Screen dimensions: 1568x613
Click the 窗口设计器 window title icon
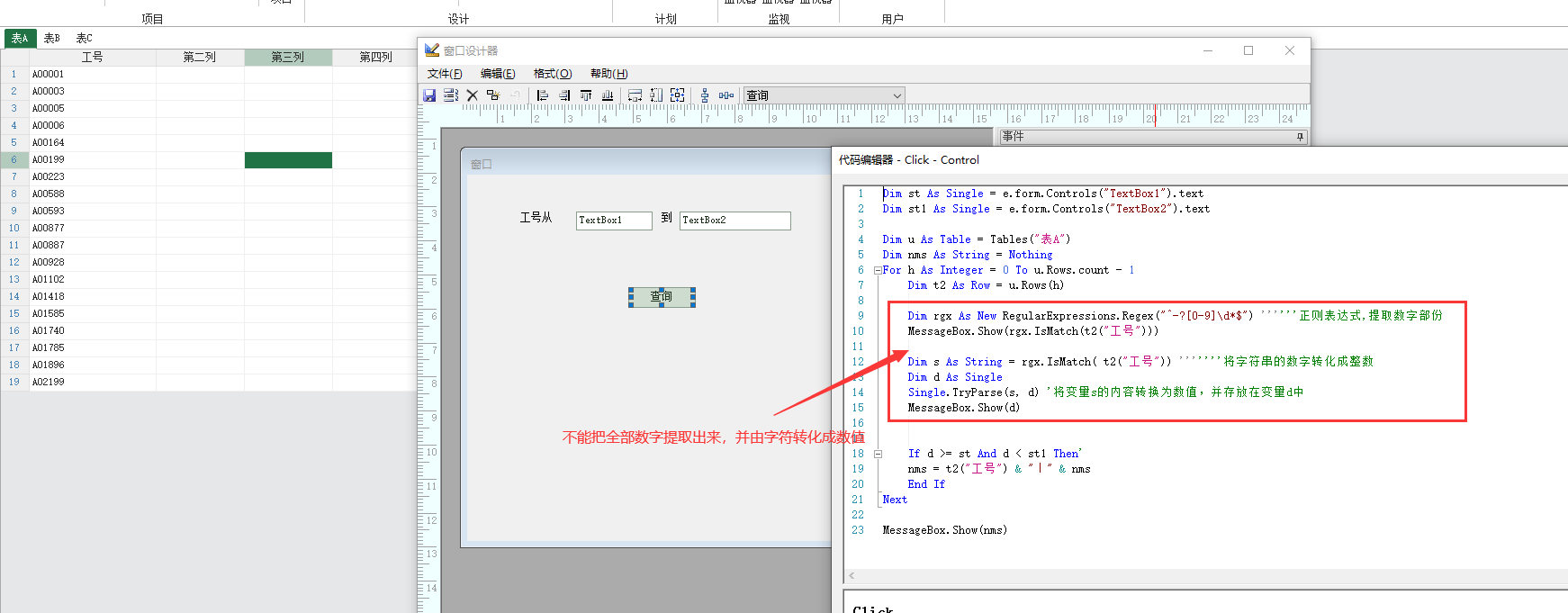coord(432,50)
